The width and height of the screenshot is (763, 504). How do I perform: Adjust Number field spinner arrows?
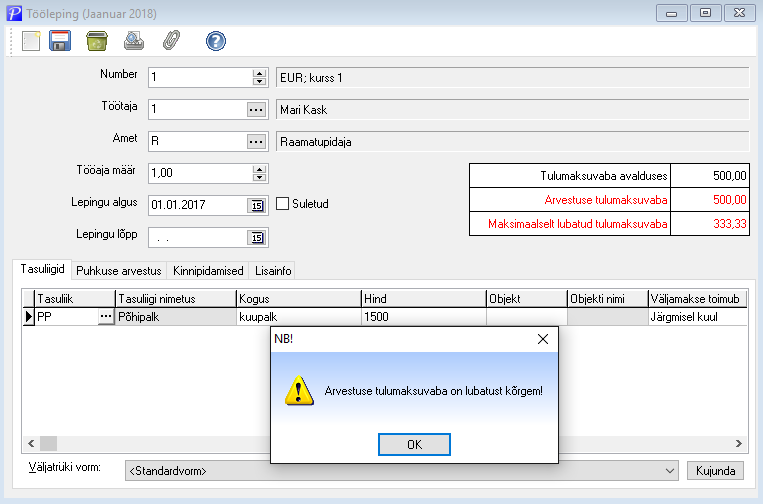point(259,77)
